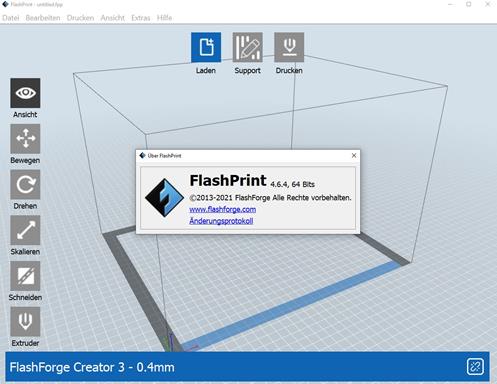Screen dimensions: 497x384
Task: Close the Über FlashPrint dialog
Action: pyautogui.click(x=354, y=155)
